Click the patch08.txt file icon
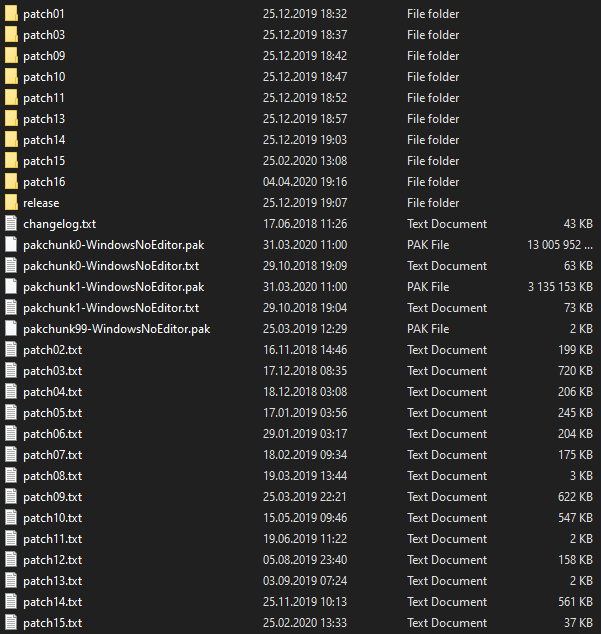The height and width of the screenshot is (634, 601). (11, 476)
